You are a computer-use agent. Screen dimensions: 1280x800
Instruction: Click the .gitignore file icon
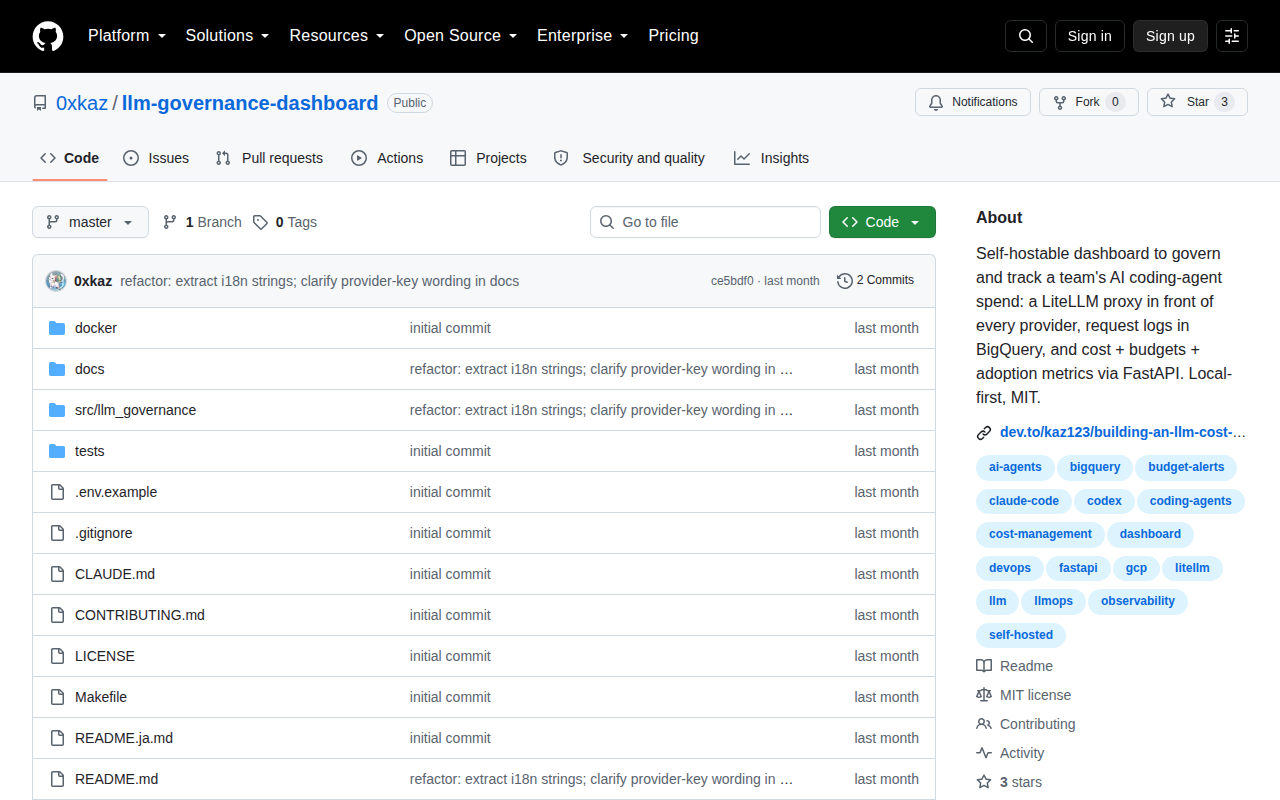tap(57, 533)
